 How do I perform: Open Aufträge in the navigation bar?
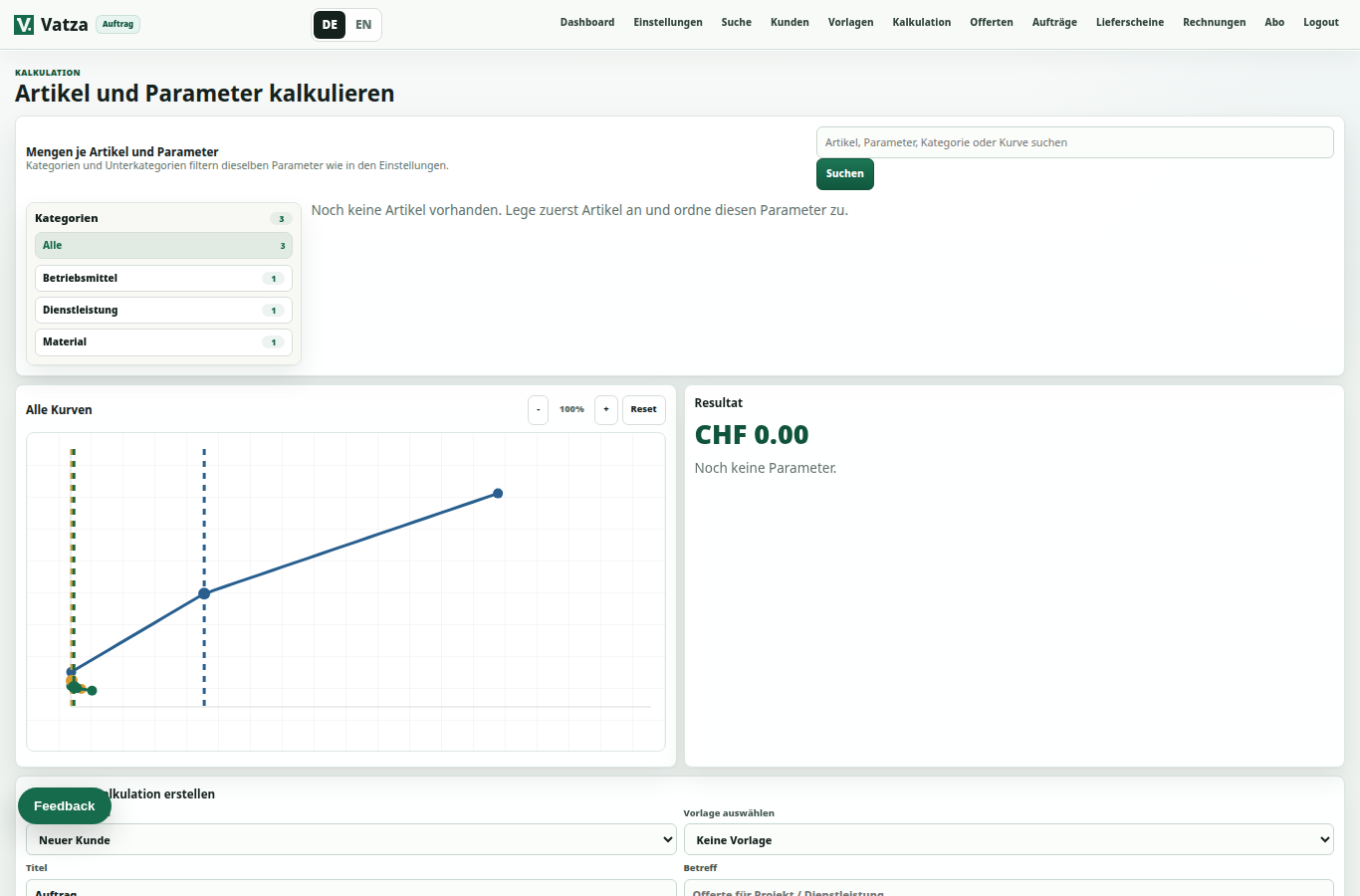1054,22
